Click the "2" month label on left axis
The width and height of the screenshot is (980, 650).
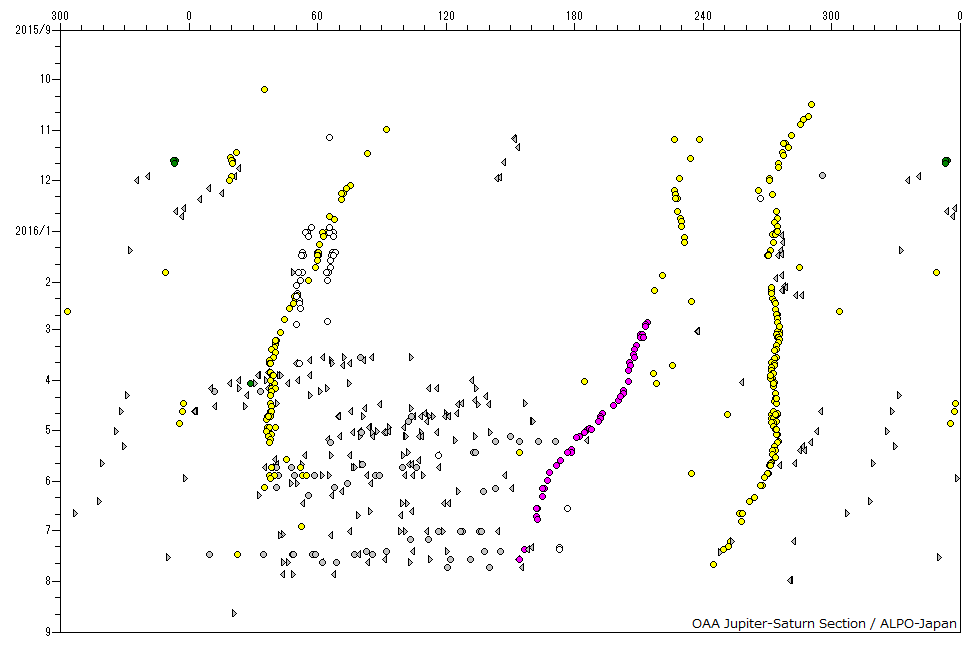click(x=48, y=282)
